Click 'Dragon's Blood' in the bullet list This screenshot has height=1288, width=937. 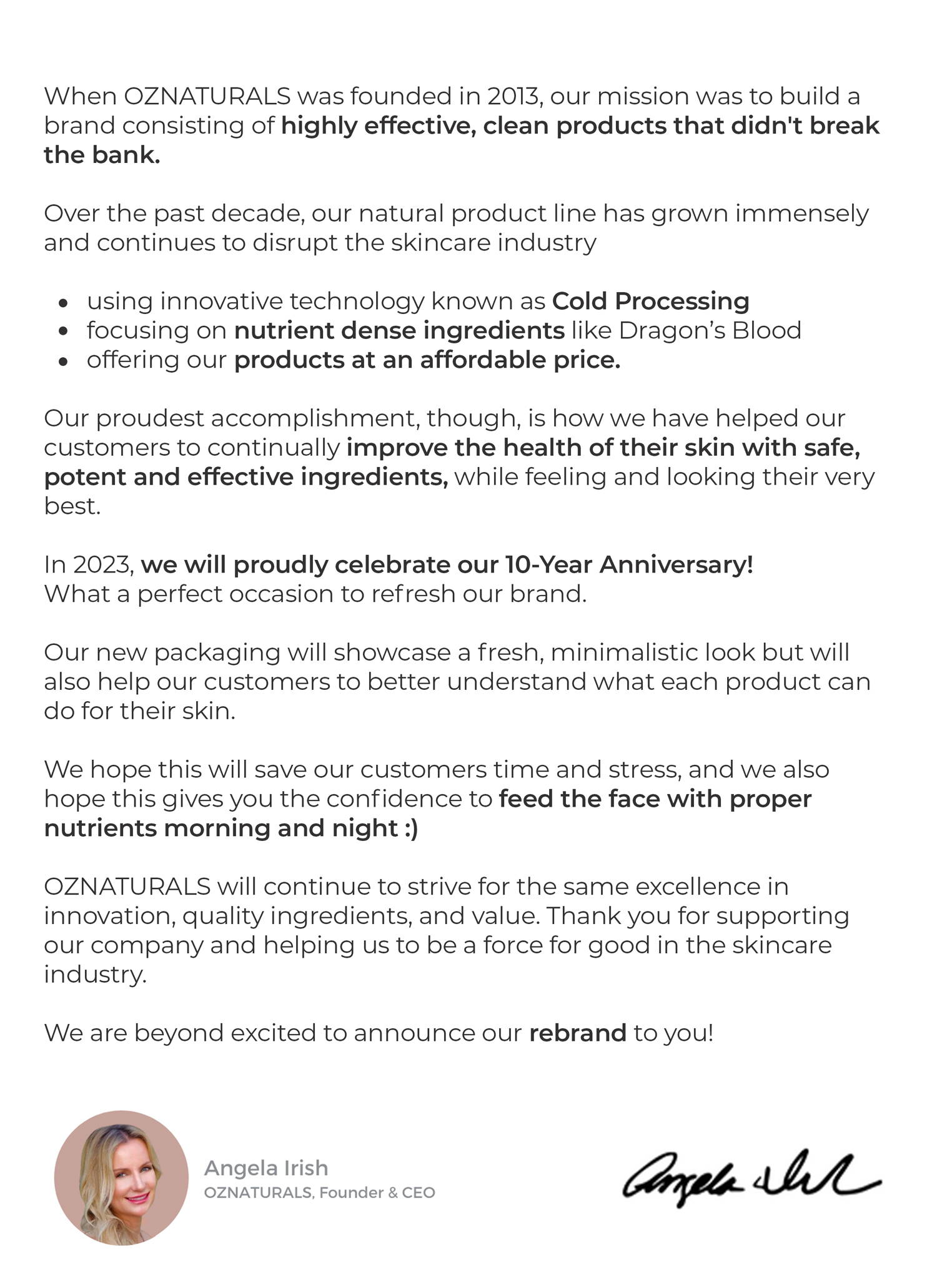click(710, 330)
